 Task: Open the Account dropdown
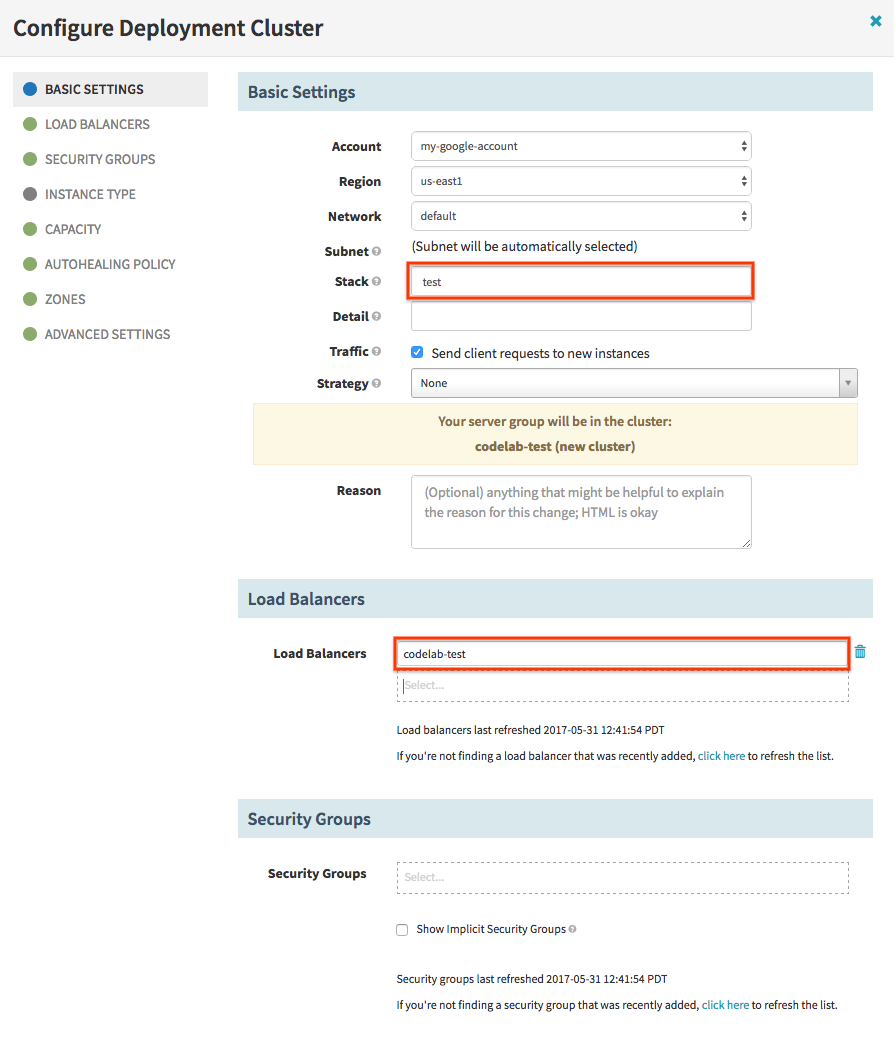(x=581, y=146)
